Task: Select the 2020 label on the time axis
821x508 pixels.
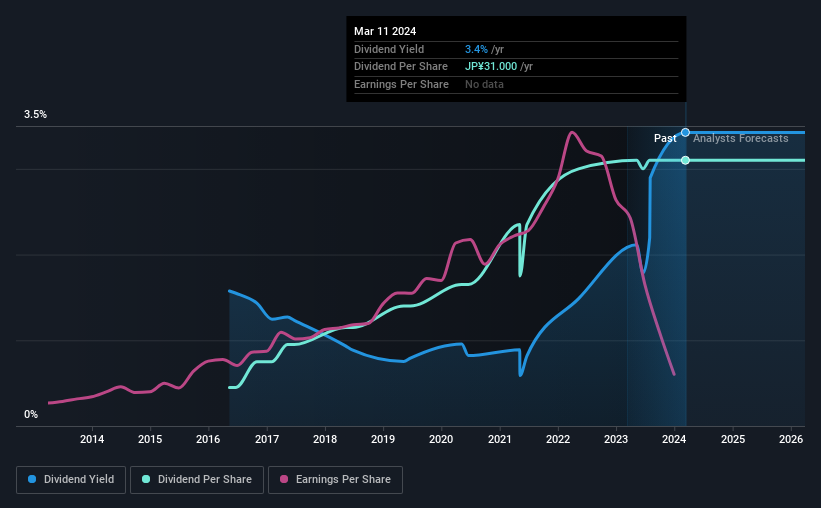Action: [x=441, y=439]
